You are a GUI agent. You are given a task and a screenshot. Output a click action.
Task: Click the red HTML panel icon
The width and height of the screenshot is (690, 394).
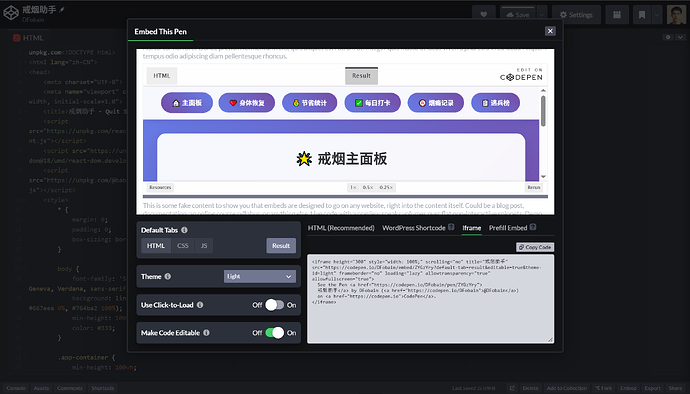click(17, 38)
